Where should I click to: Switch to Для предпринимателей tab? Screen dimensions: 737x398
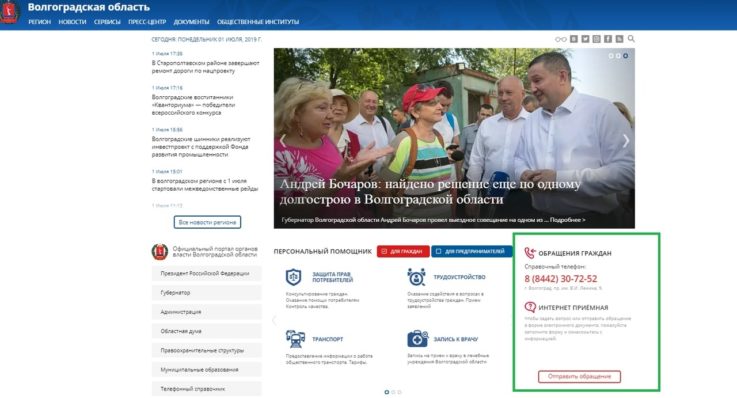click(x=471, y=251)
